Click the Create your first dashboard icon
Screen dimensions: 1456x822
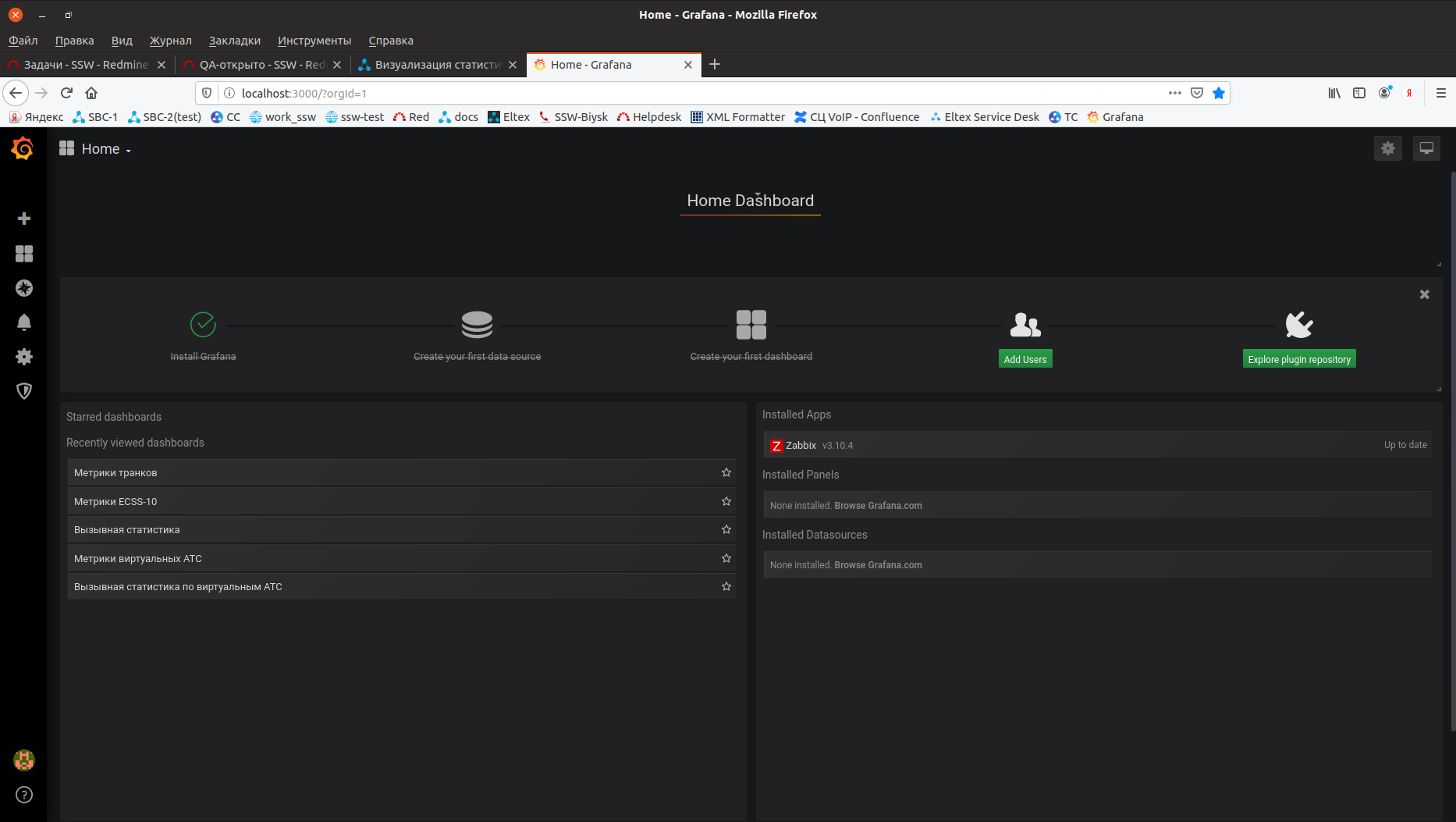[x=751, y=325]
